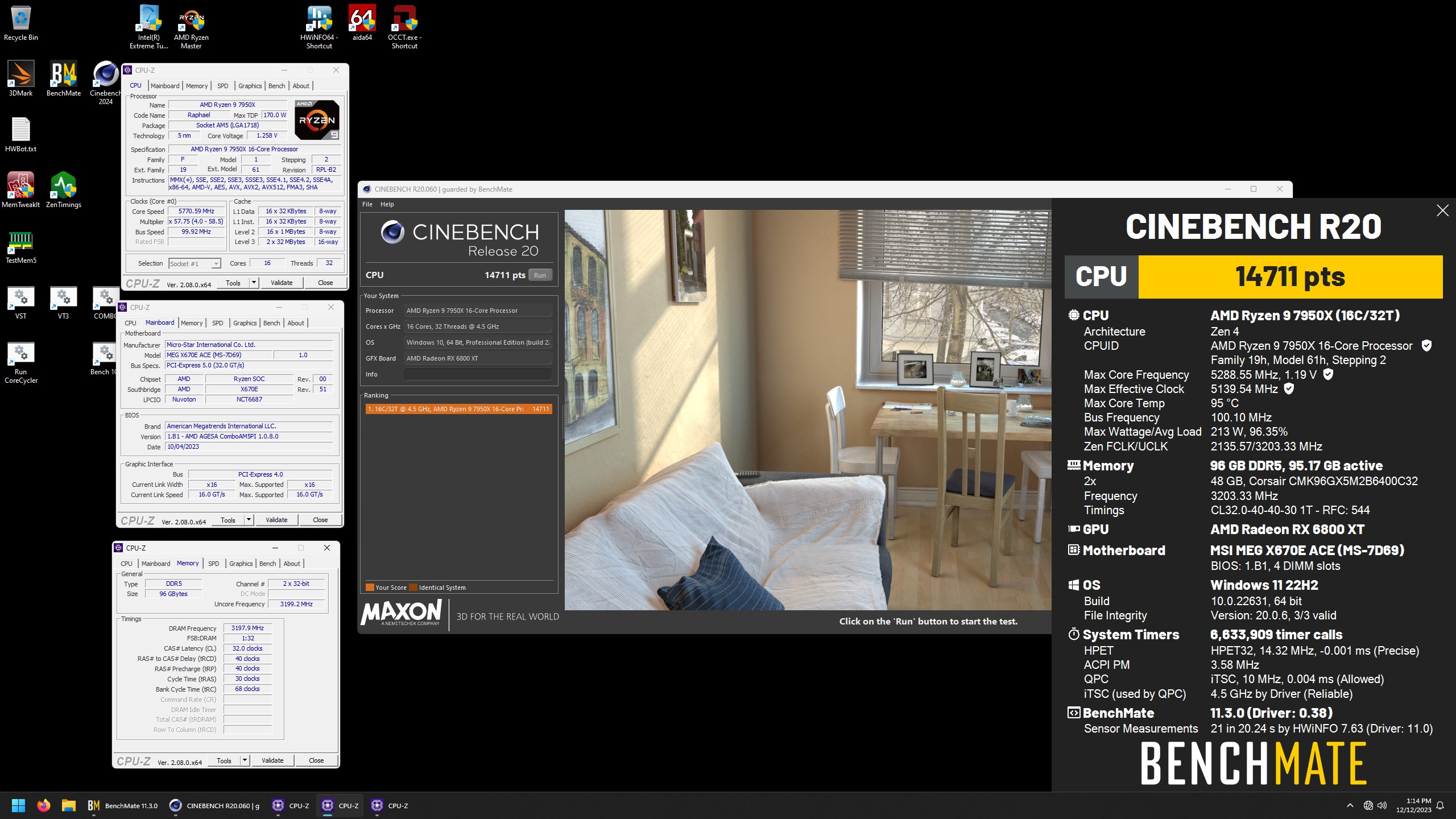
Task: Open Cinebench 2024 desktop icon
Action: [x=106, y=83]
